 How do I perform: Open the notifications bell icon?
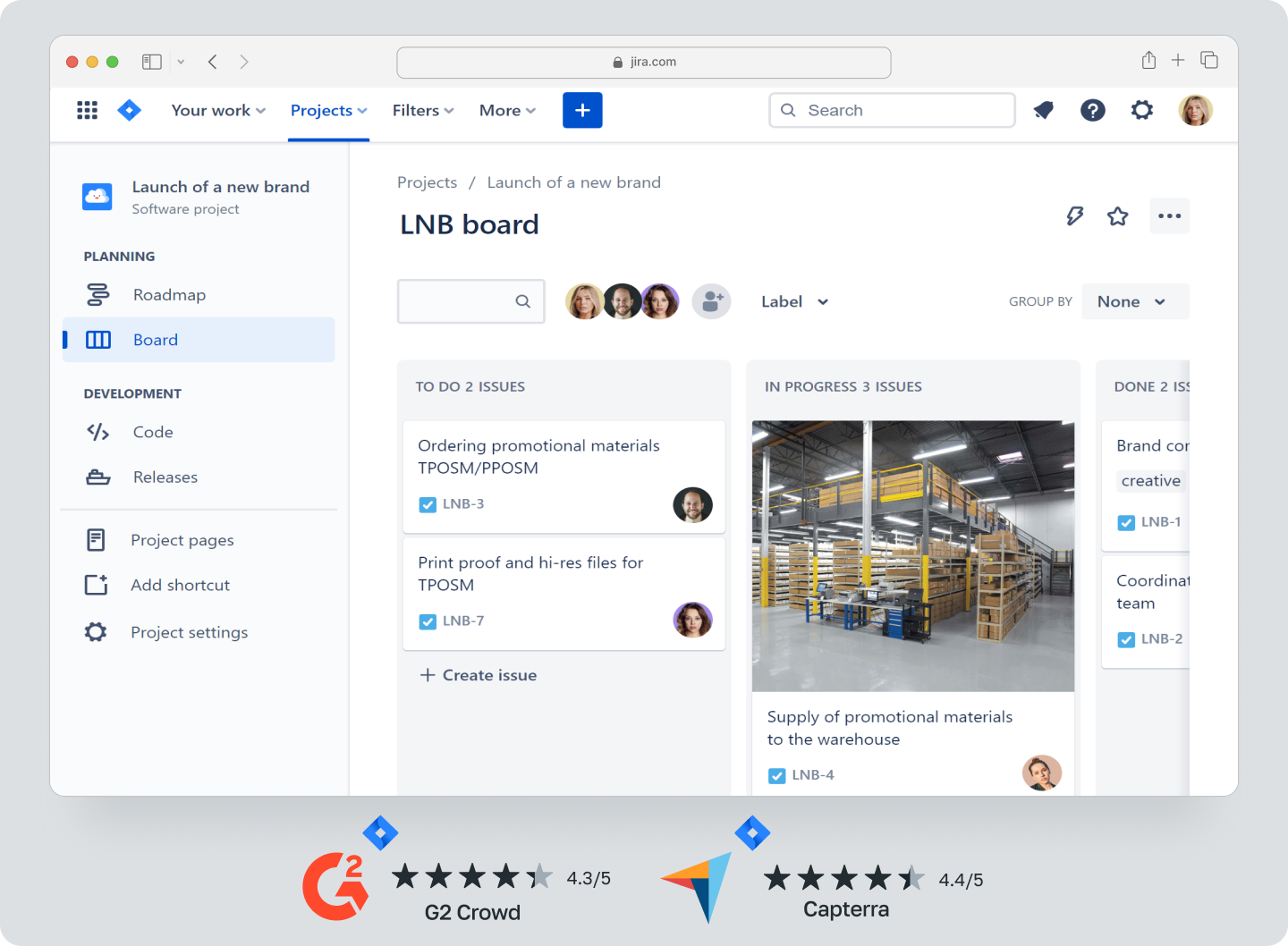click(1043, 110)
